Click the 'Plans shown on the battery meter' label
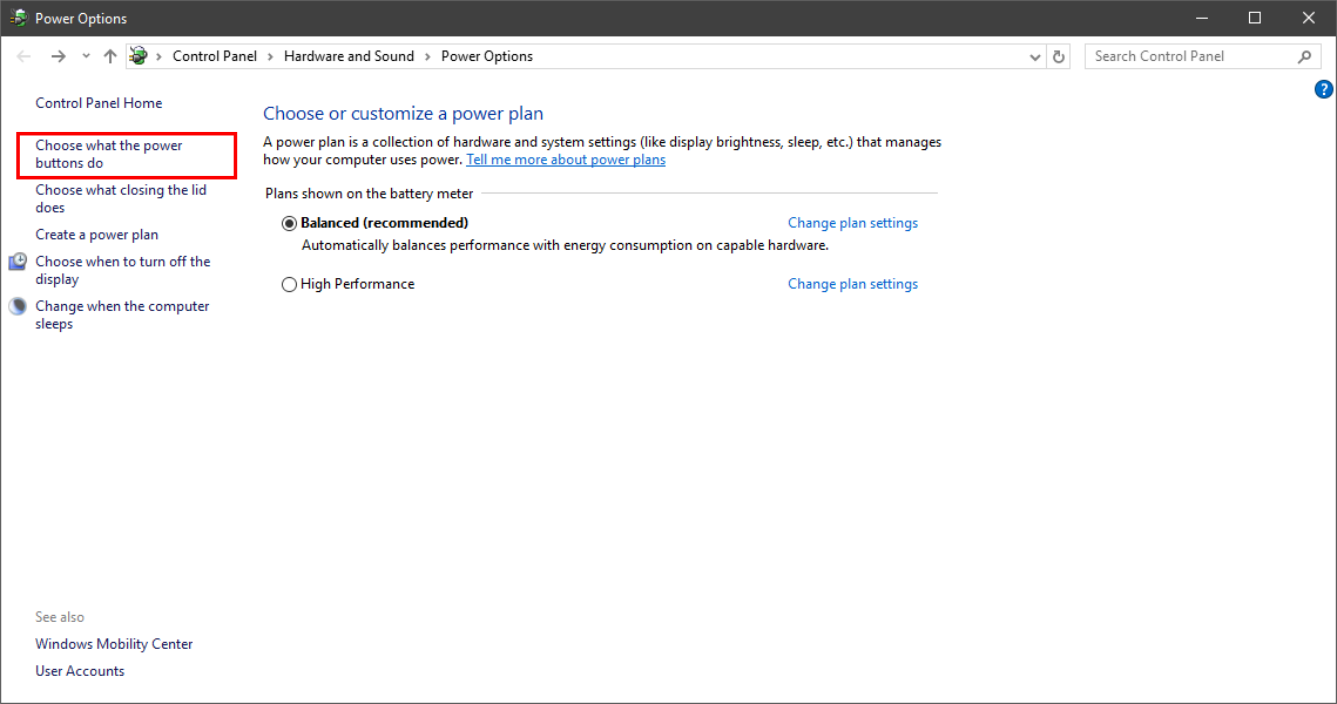The width and height of the screenshot is (1337, 704). pos(369,193)
